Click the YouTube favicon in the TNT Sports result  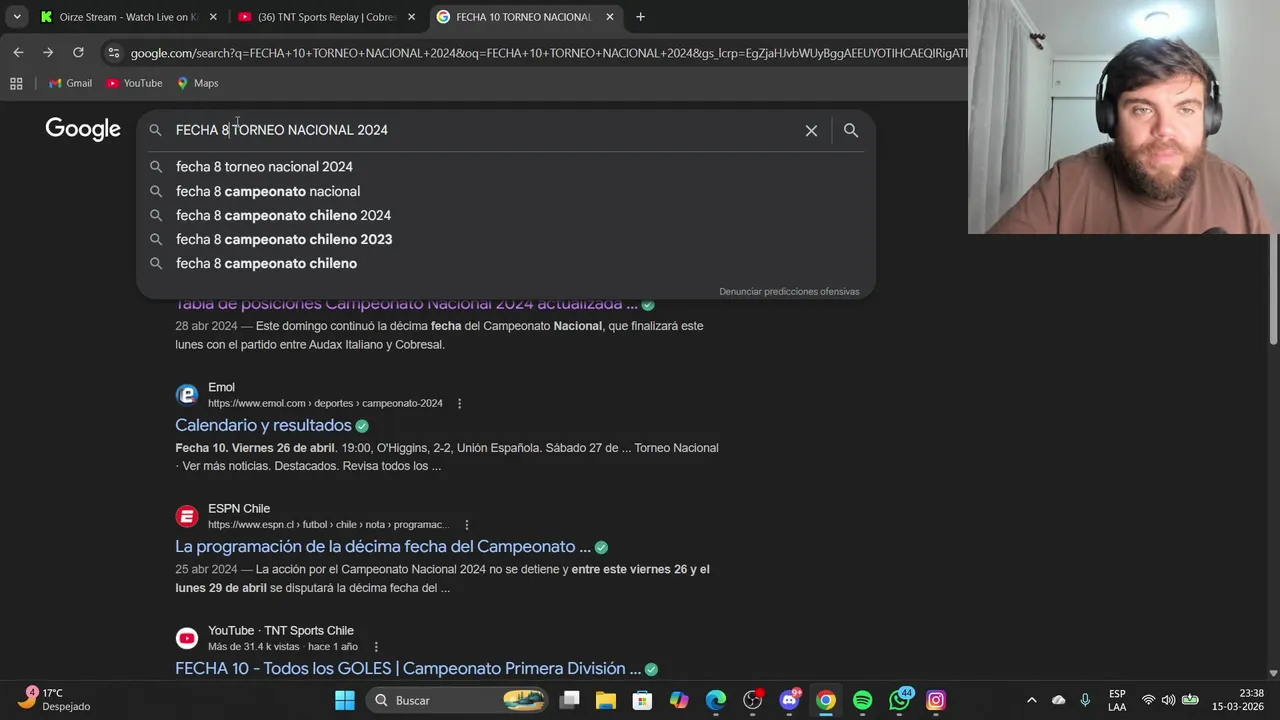(187, 638)
